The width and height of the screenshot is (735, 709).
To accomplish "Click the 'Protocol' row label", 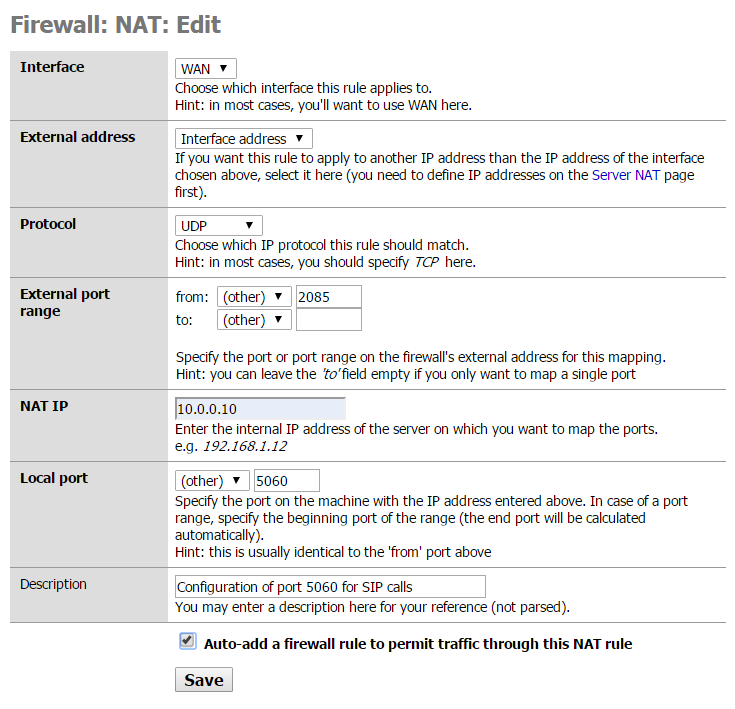I will [x=48, y=224].
